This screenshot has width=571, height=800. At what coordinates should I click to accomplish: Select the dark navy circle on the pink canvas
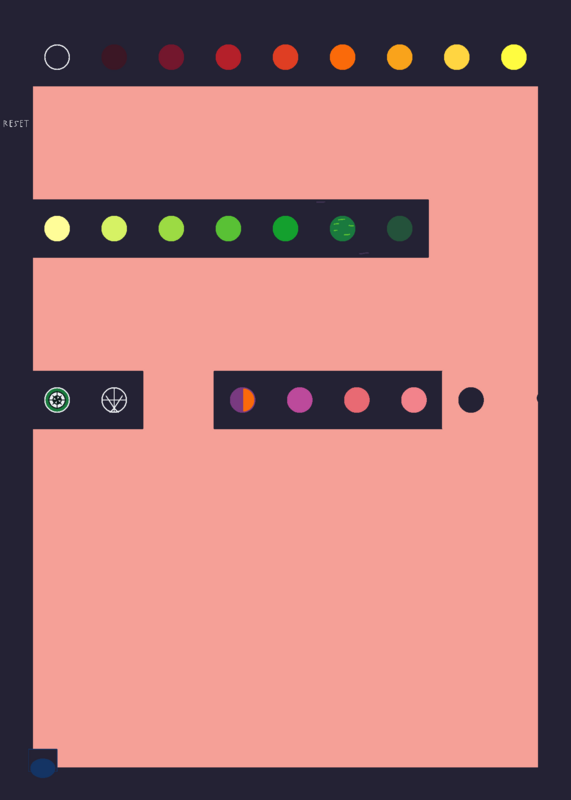pos(471,400)
